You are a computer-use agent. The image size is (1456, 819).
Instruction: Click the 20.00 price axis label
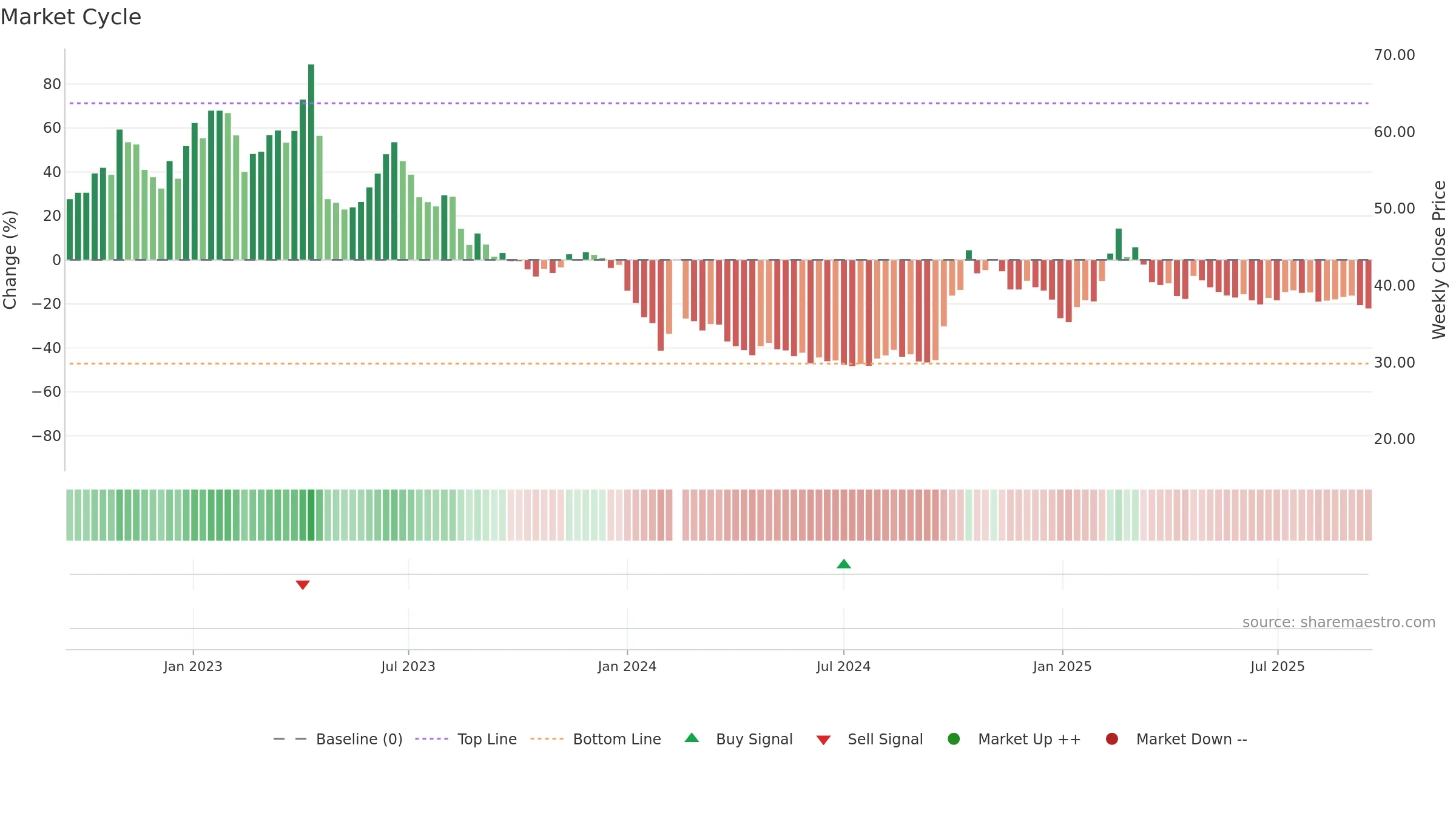coord(1394,439)
